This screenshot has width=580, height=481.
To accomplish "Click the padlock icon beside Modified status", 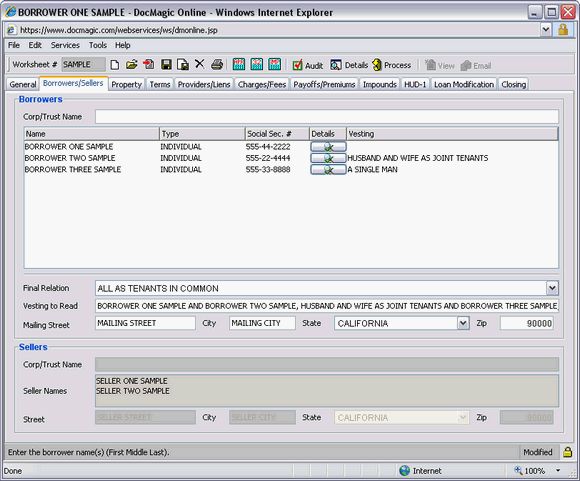I will point(567,452).
